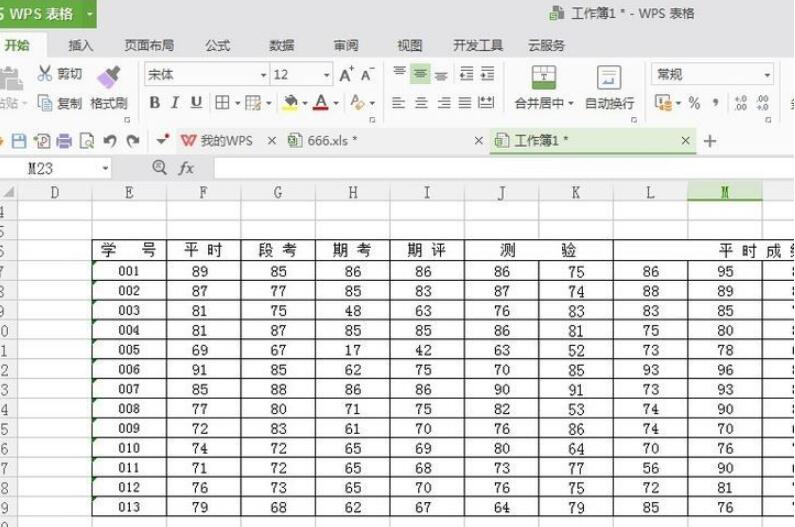
Task: Select the Format Painter (格式刷) tool
Action: [x=109, y=88]
